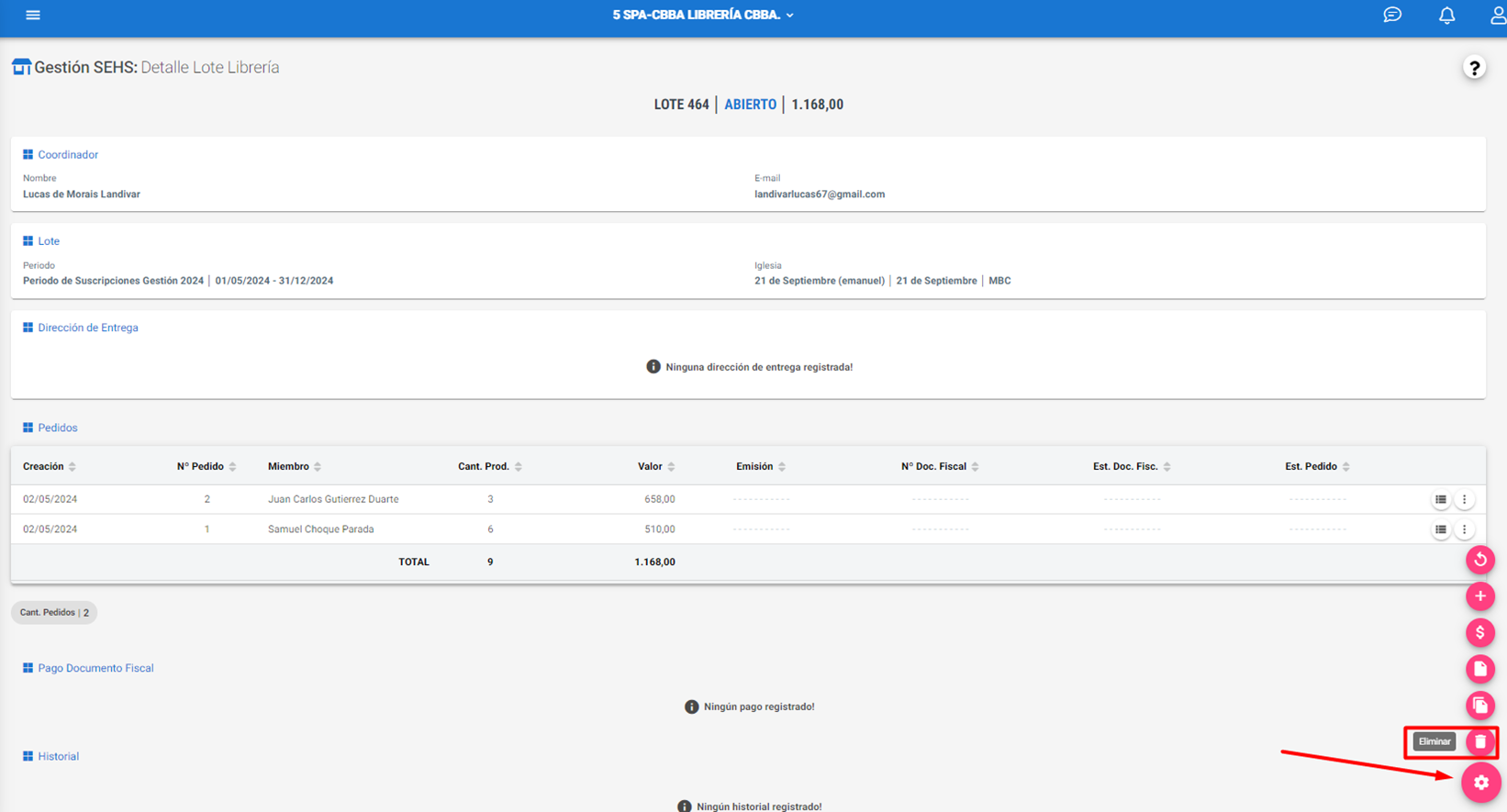Click the Creación column header
This screenshot has height=812, width=1507.
[43, 467]
